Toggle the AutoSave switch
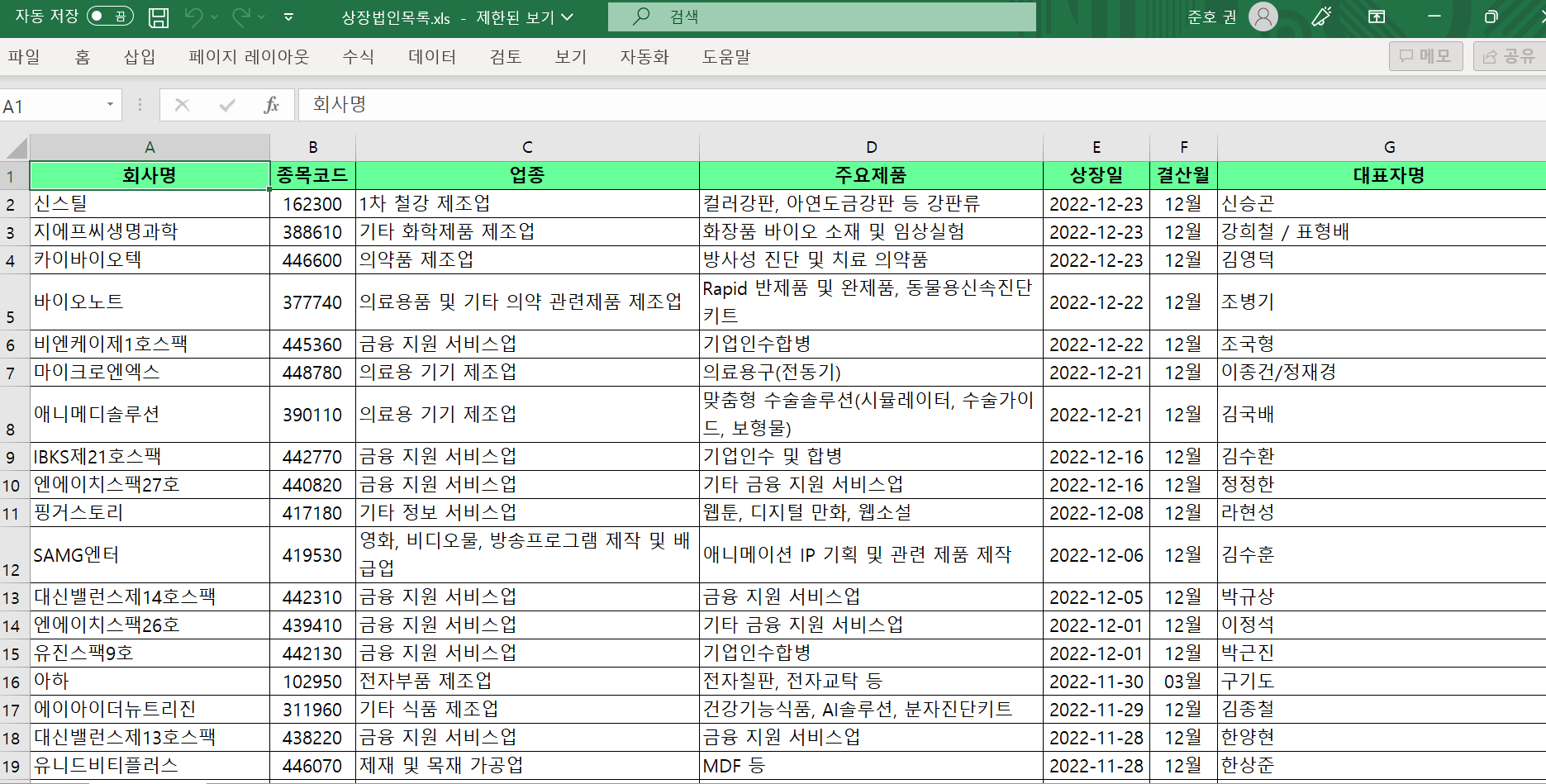This screenshot has height=784, width=1546. (x=110, y=17)
